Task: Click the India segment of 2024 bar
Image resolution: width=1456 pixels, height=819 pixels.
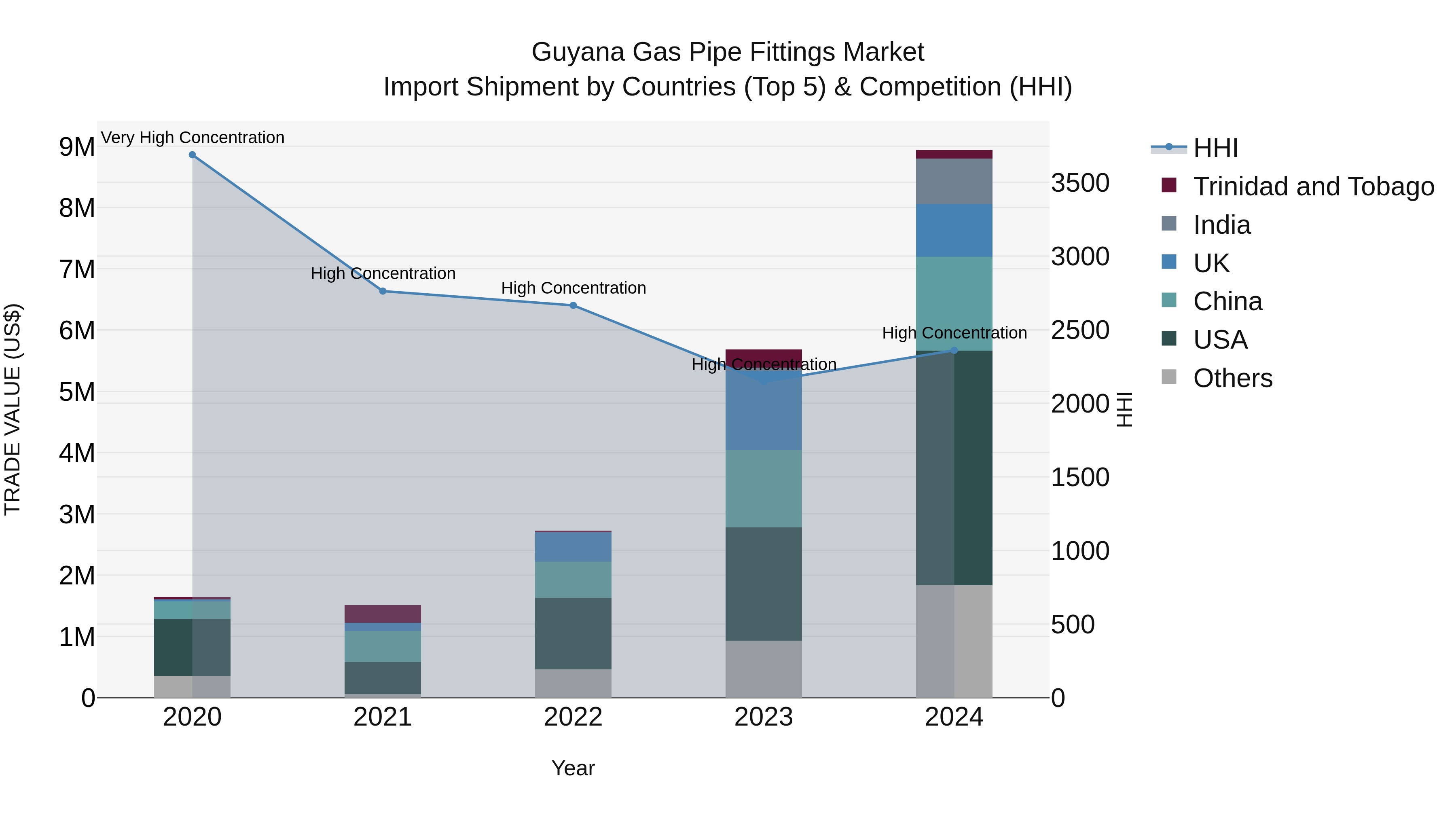Action: pyautogui.click(x=954, y=182)
